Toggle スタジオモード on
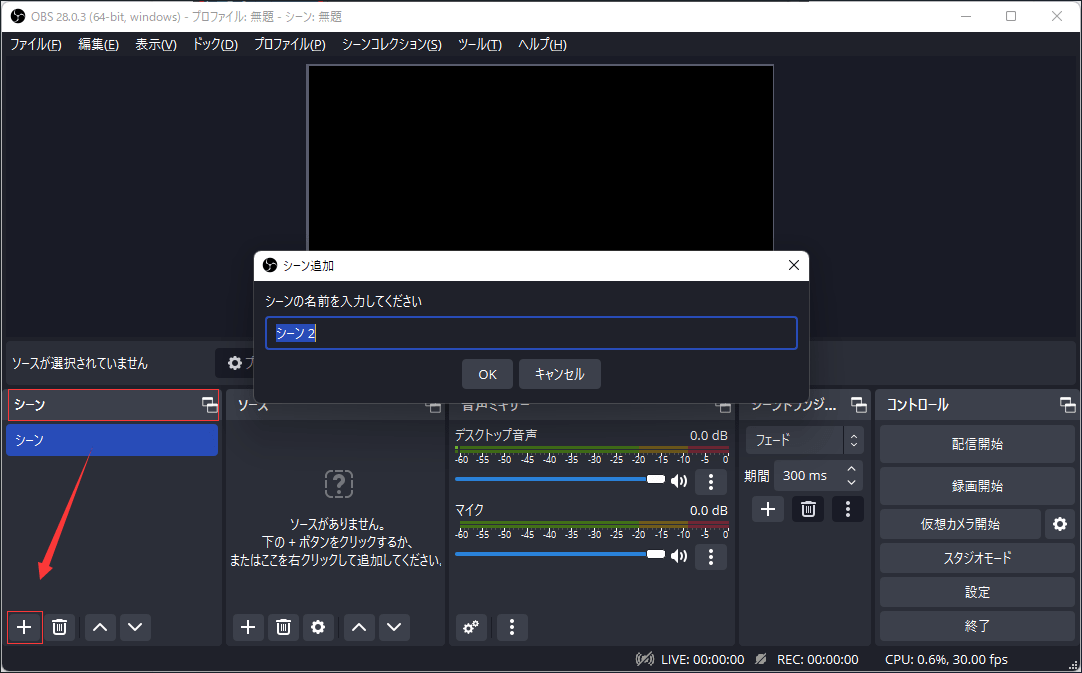 click(x=976, y=558)
